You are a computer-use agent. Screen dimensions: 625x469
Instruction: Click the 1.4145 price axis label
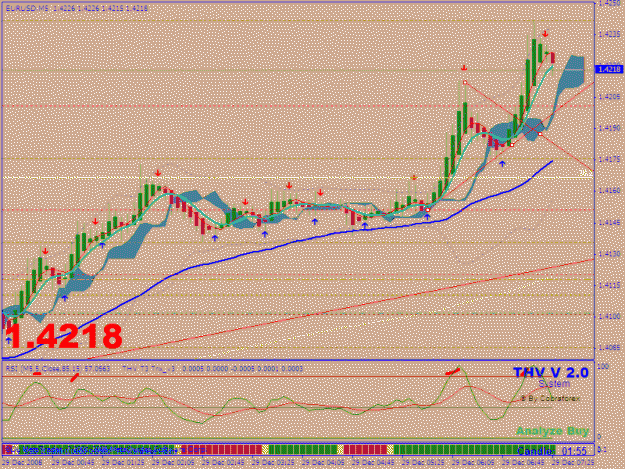609,222
